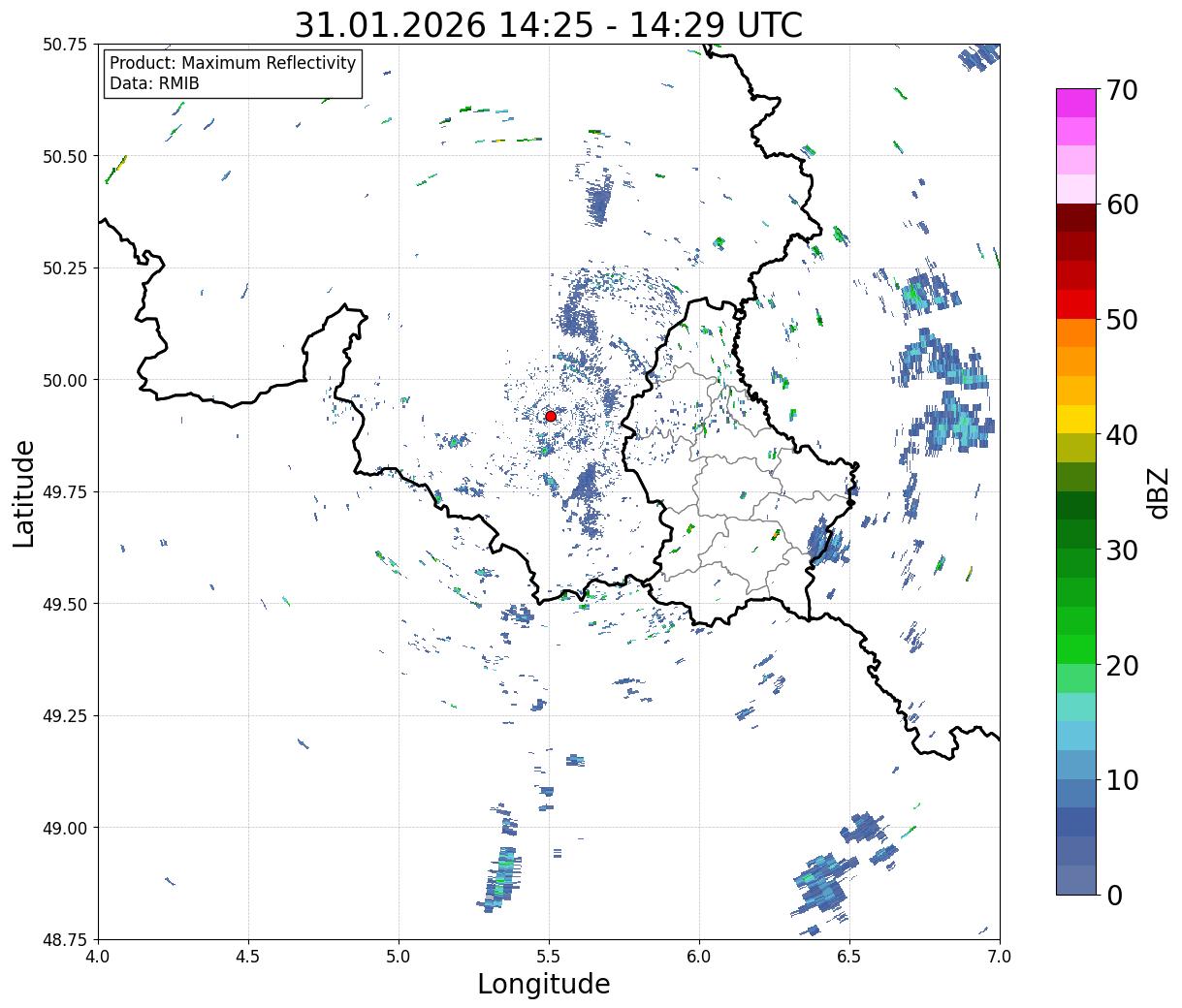
Task: Click the magenta swatch at top of colorbar
Action: (1076, 103)
